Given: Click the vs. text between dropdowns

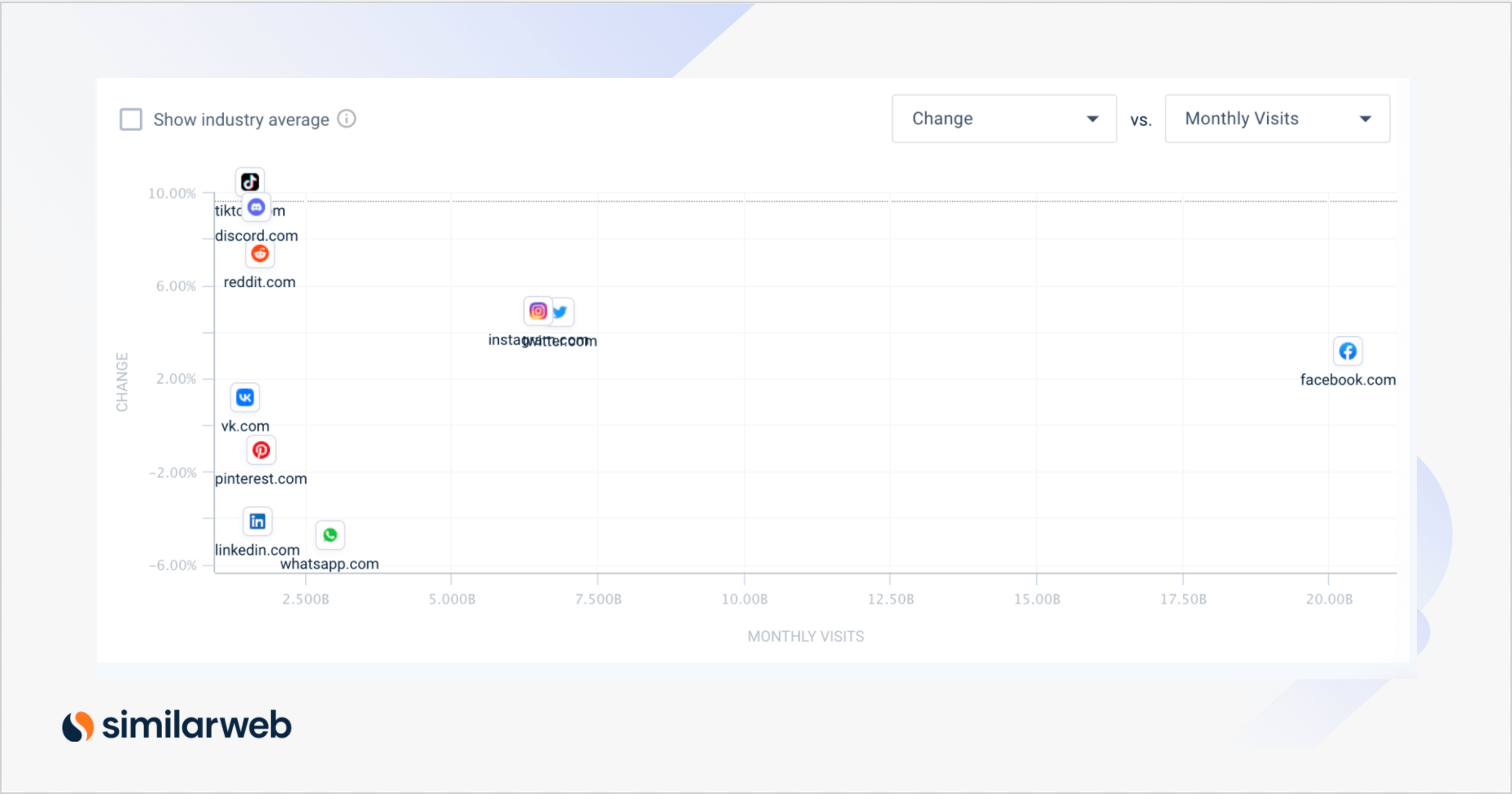Looking at the screenshot, I should 1141,120.
